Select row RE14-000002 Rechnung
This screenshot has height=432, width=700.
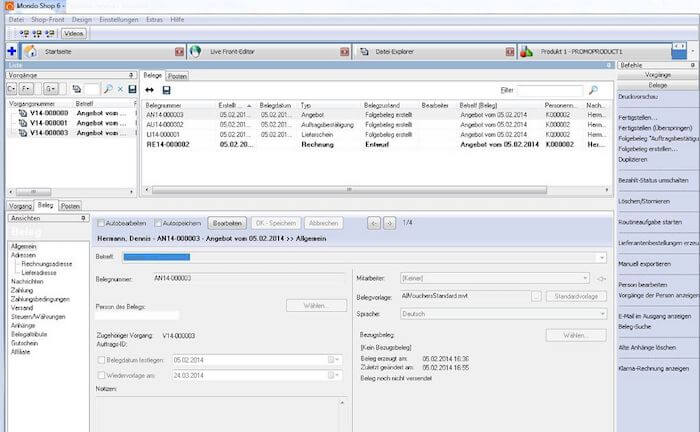[x=376, y=145]
